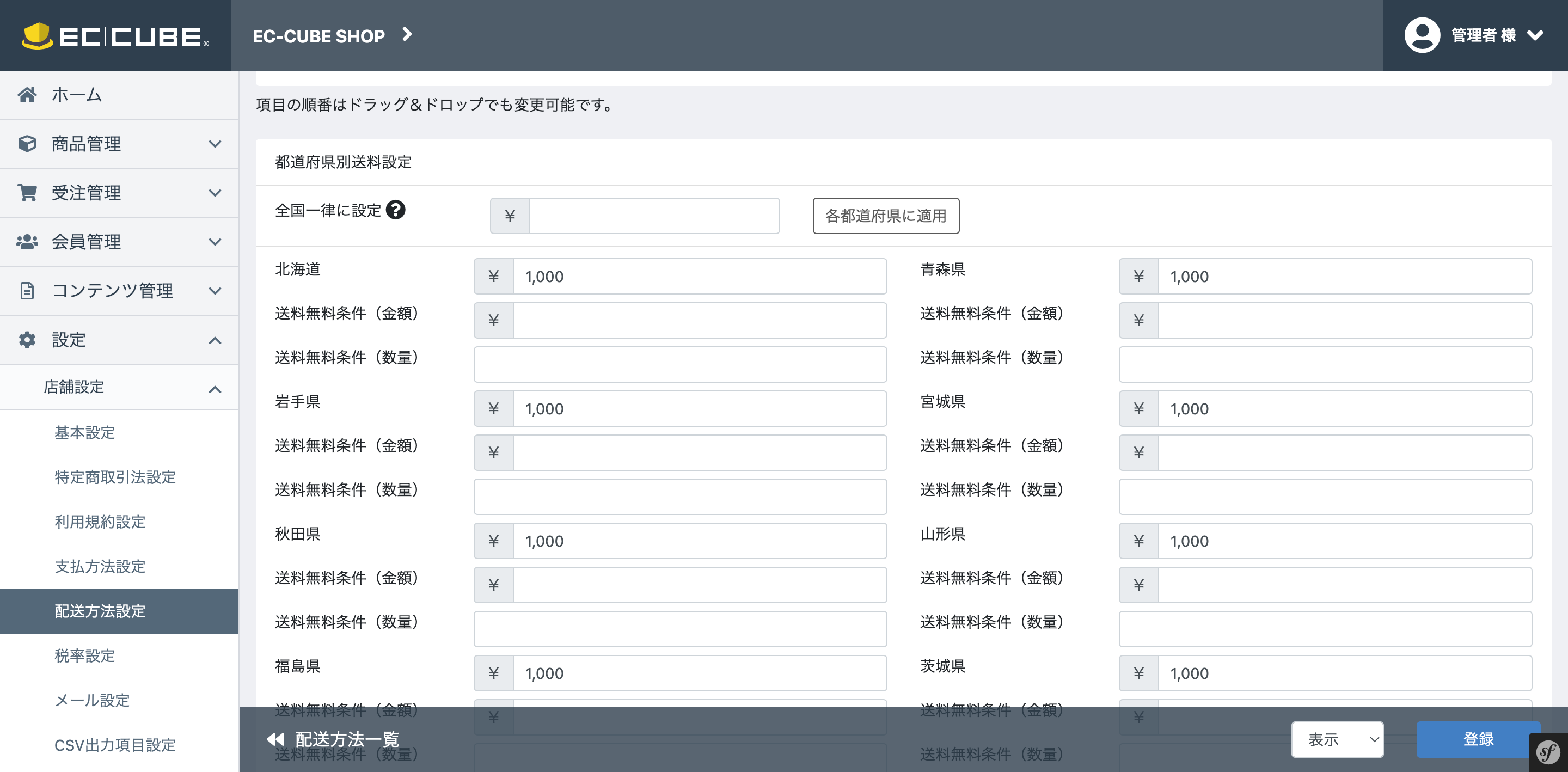Screen dimensions: 1568x772
Task: Click 送料無料条件(数量) field under 北海道
Action: tap(681, 364)
